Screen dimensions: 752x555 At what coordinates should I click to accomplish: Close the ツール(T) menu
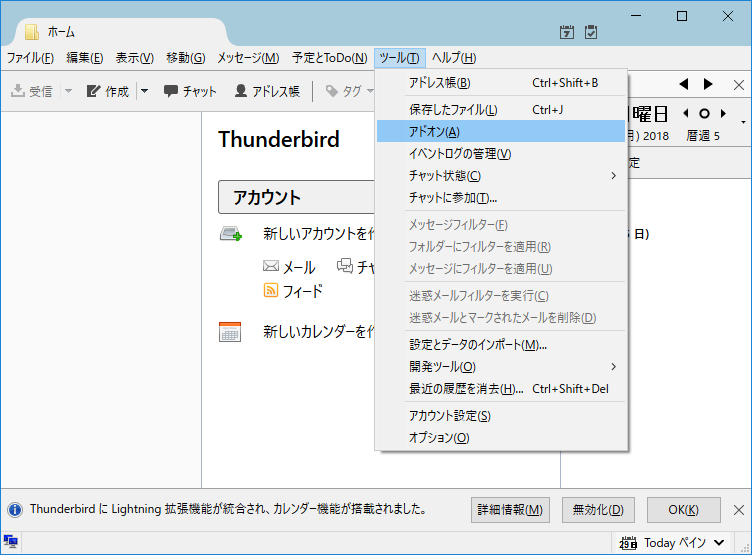[x=399, y=58]
